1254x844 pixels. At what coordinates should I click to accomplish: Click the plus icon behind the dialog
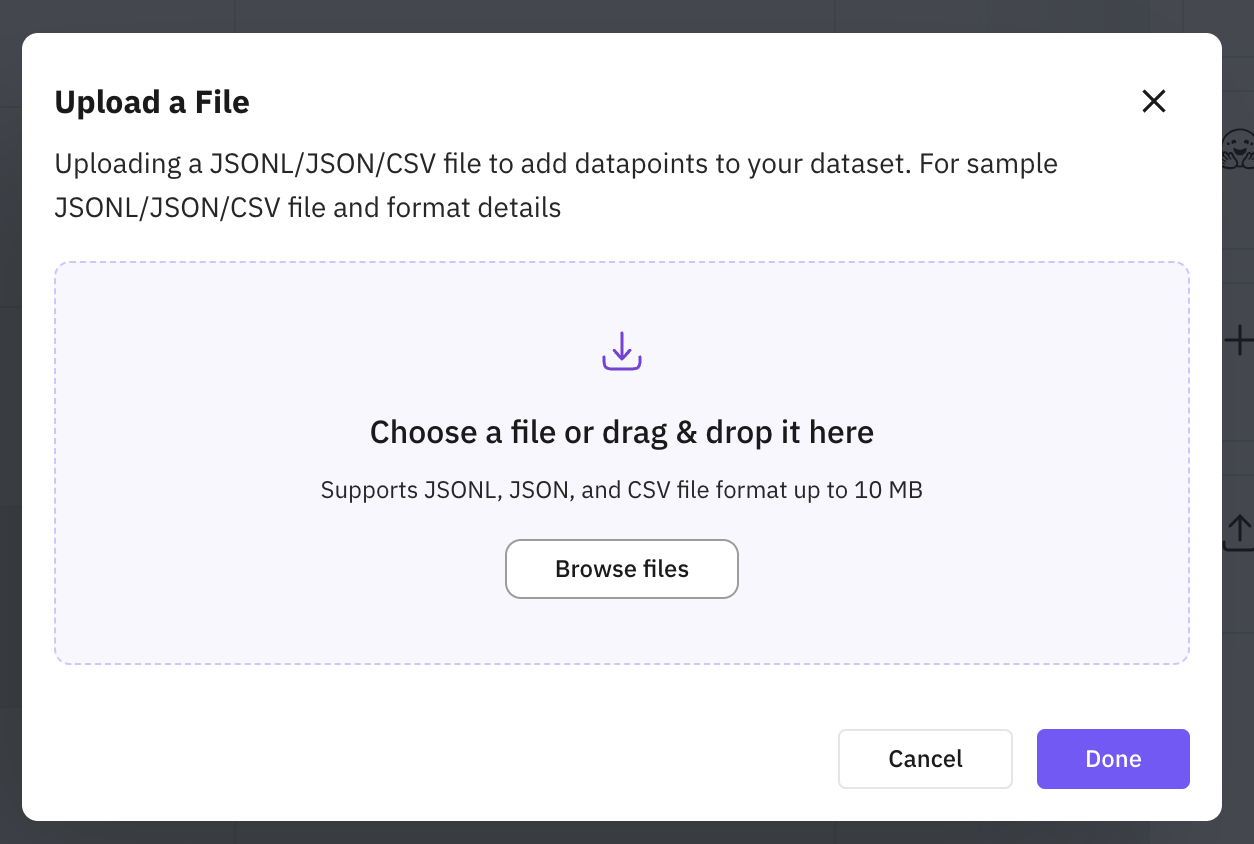(1239, 341)
